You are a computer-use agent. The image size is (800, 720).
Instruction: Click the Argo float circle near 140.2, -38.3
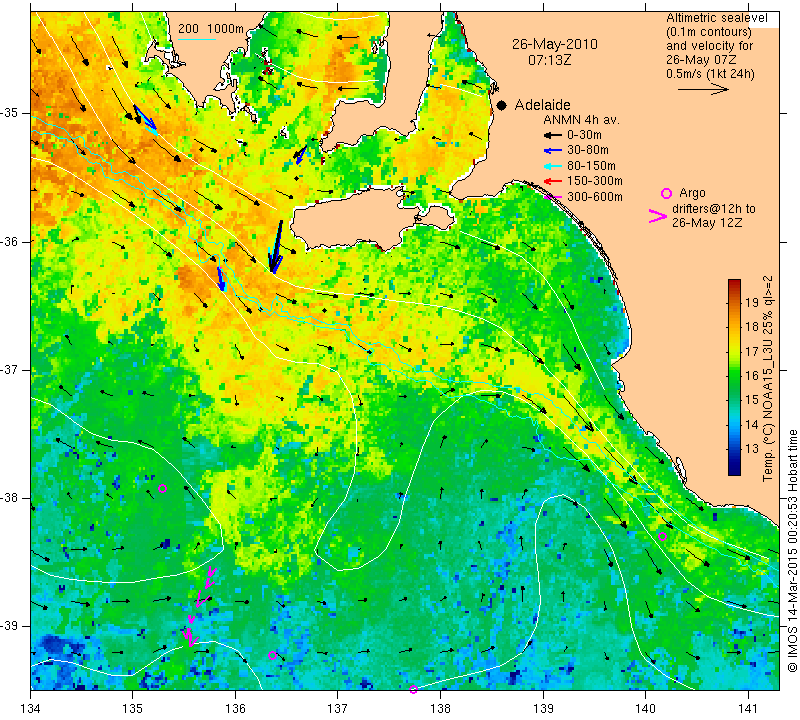point(662,536)
